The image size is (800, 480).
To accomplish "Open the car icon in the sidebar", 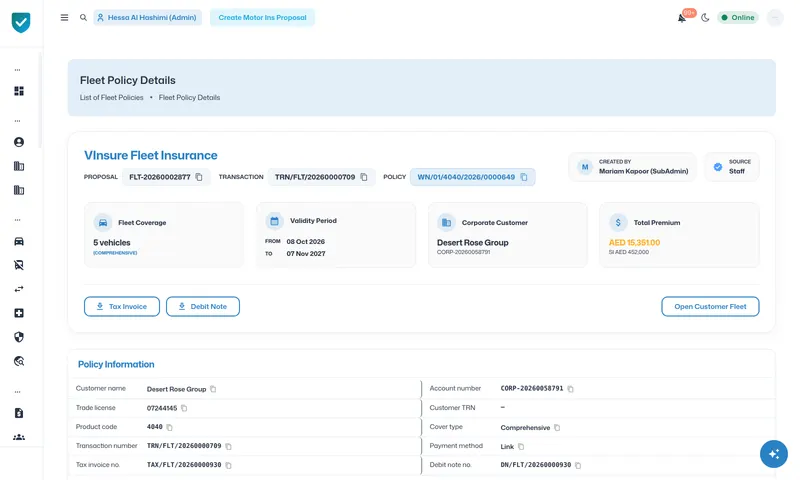I will 19,241.
